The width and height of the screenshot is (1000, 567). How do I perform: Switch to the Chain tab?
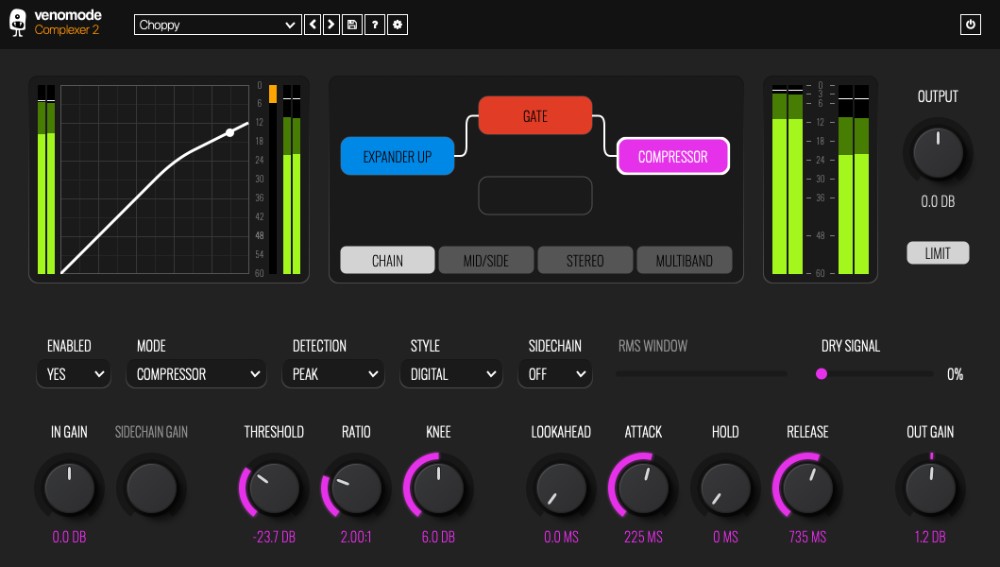(387, 260)
